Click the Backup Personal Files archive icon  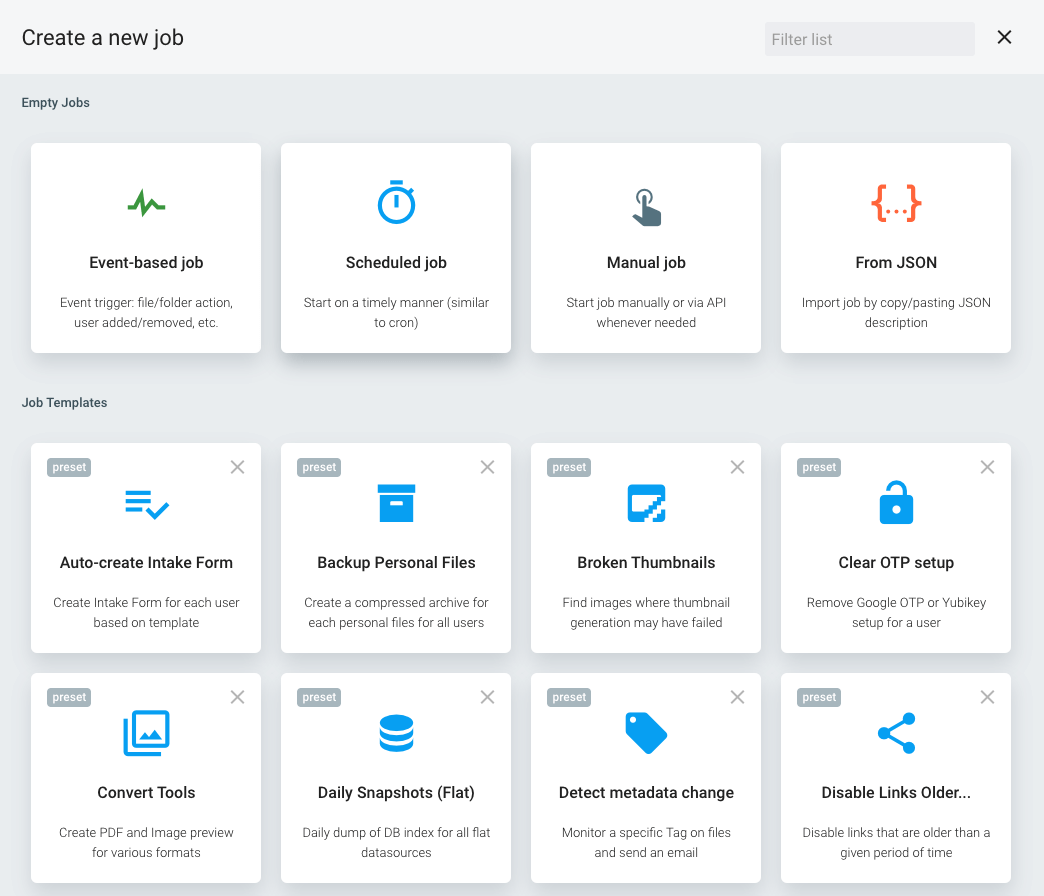[396, 503]
